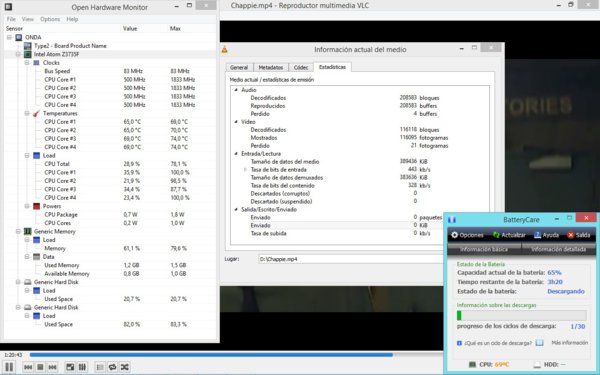Switch to the Metadatos tab
Viewport: 600px width, 375px height.
271,67
